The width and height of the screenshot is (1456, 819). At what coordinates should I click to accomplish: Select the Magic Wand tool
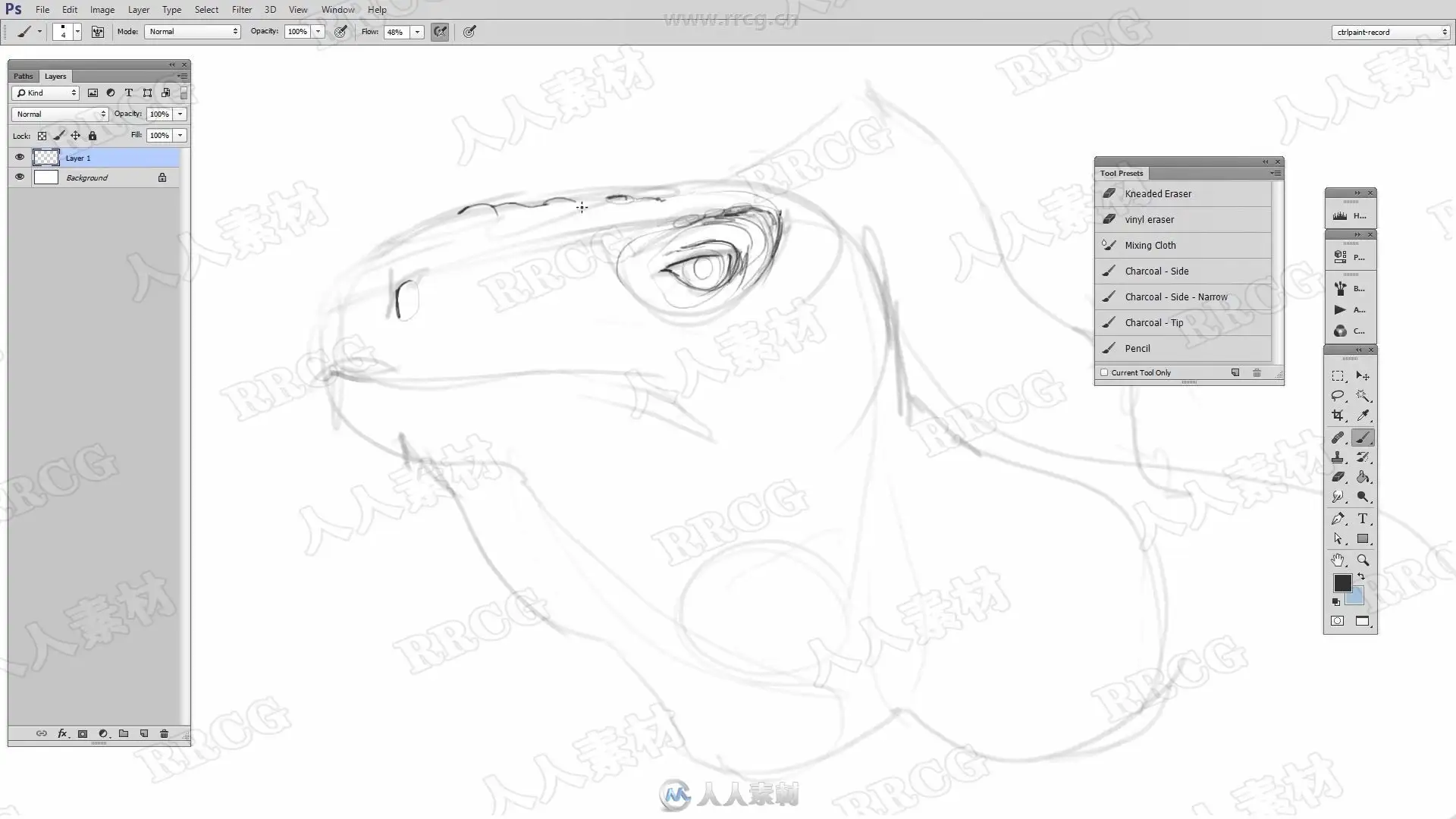[1363, 396]
